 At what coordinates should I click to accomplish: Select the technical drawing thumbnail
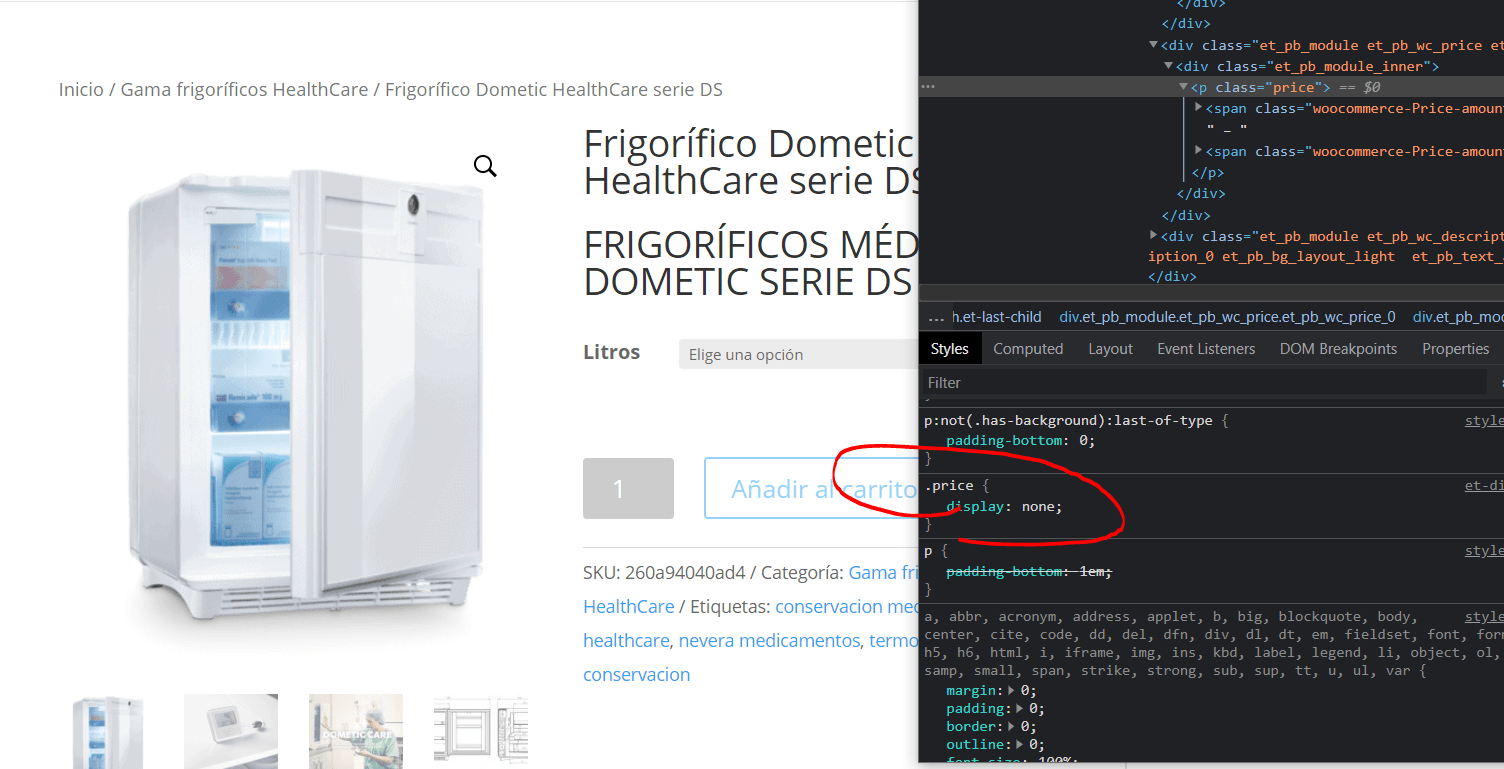480,731
